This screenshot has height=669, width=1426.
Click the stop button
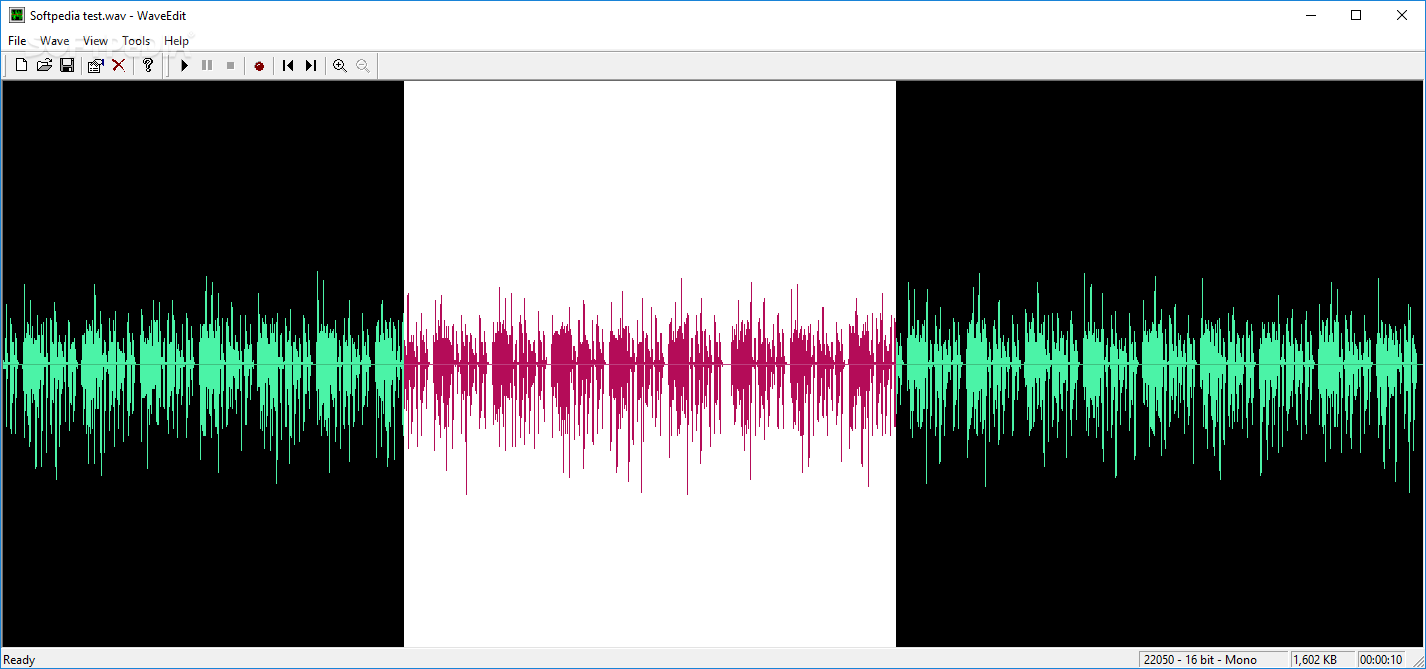click(230, 65)
